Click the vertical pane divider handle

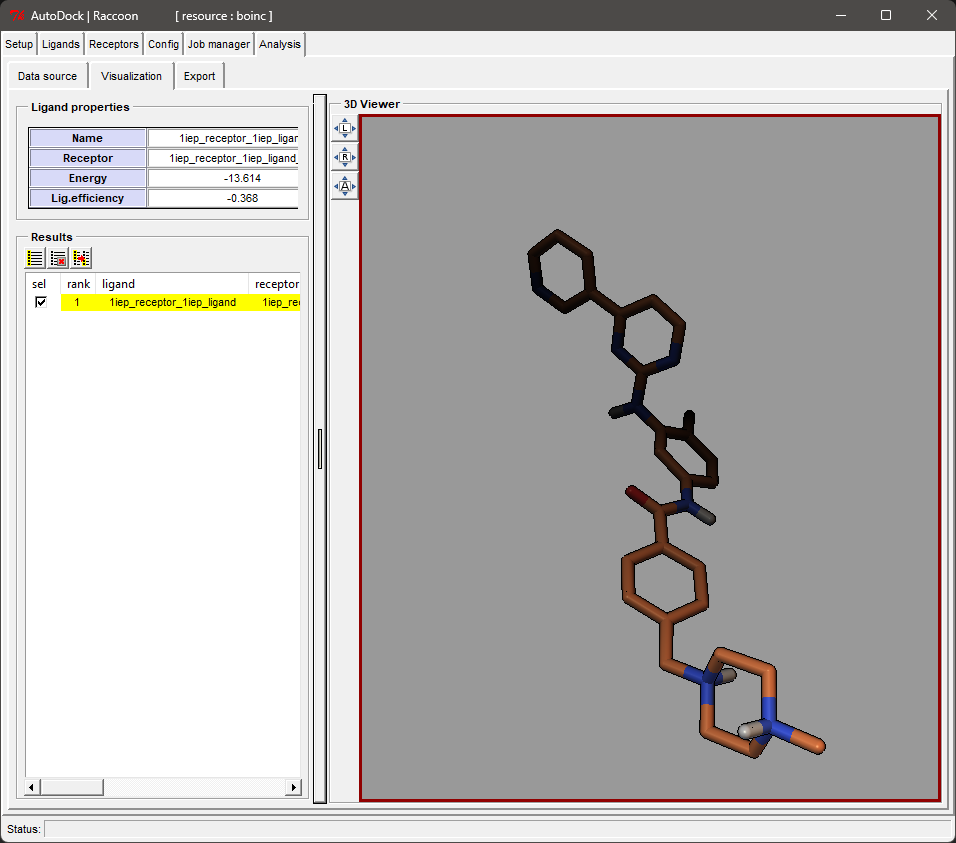(x=320, y=449)
